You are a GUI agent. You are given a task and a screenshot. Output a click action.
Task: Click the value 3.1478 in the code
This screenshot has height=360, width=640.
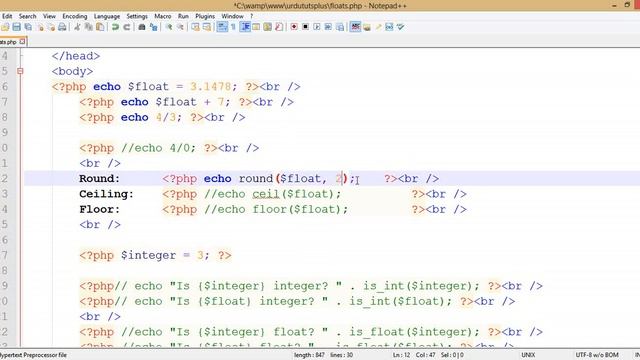click(210, 87)
